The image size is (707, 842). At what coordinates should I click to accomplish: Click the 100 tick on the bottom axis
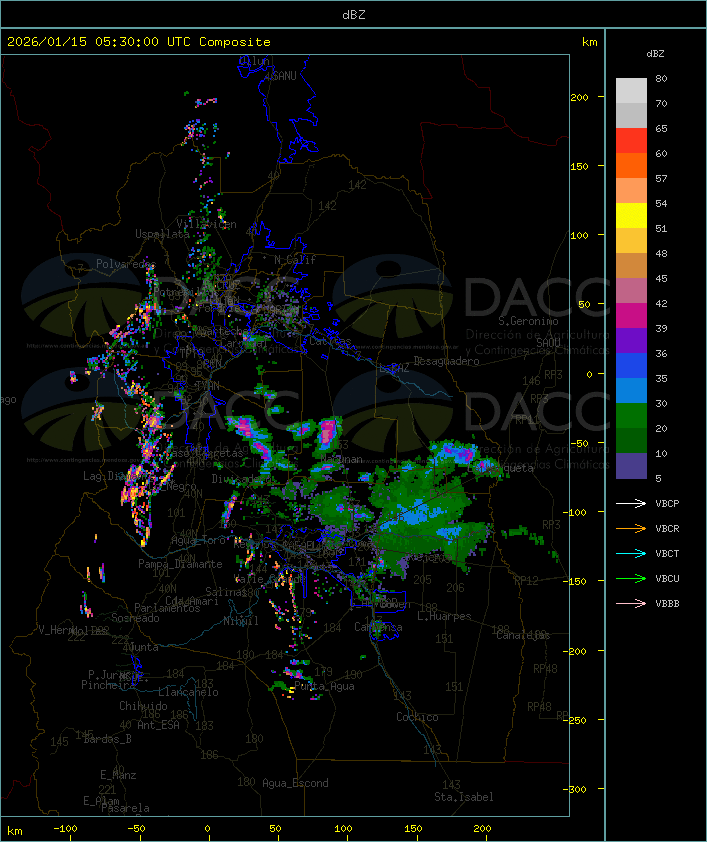[x=343, y=829]
